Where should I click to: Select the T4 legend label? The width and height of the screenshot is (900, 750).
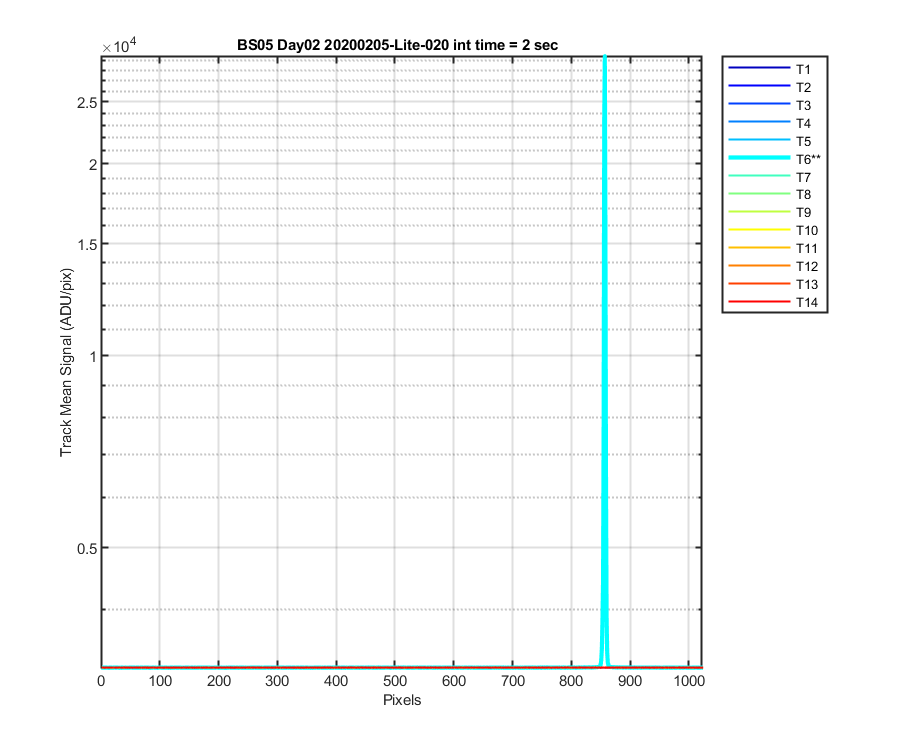point(803,123)
